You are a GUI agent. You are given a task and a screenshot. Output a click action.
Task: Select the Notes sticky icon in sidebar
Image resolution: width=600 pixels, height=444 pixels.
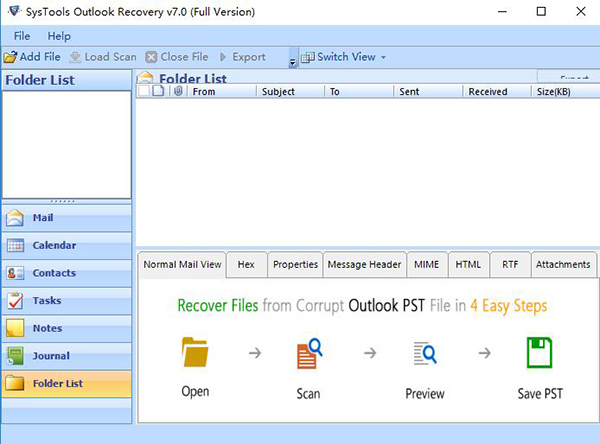point(15,328)
